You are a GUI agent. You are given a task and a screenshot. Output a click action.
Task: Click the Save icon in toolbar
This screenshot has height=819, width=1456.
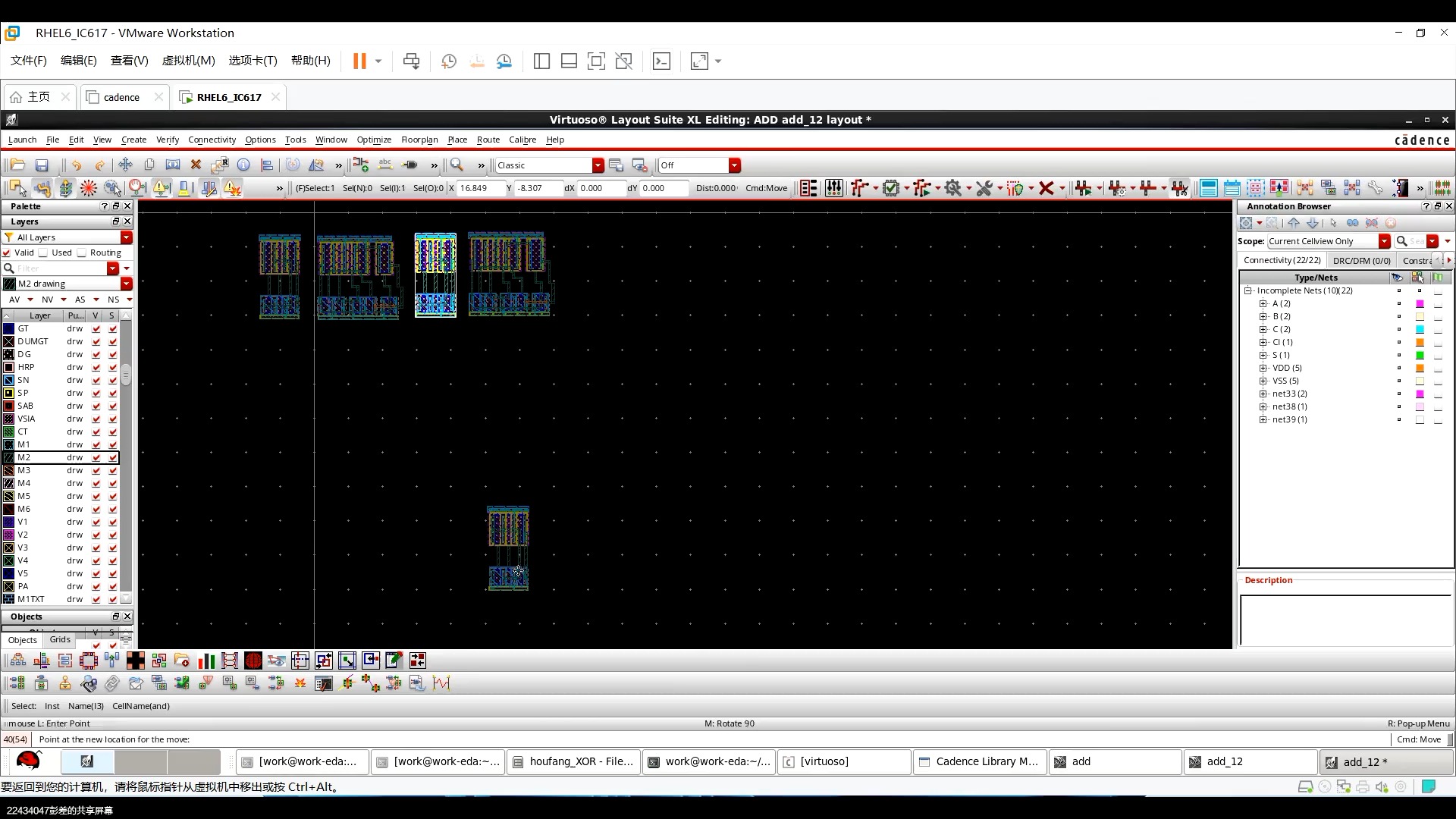click(42, 165)
